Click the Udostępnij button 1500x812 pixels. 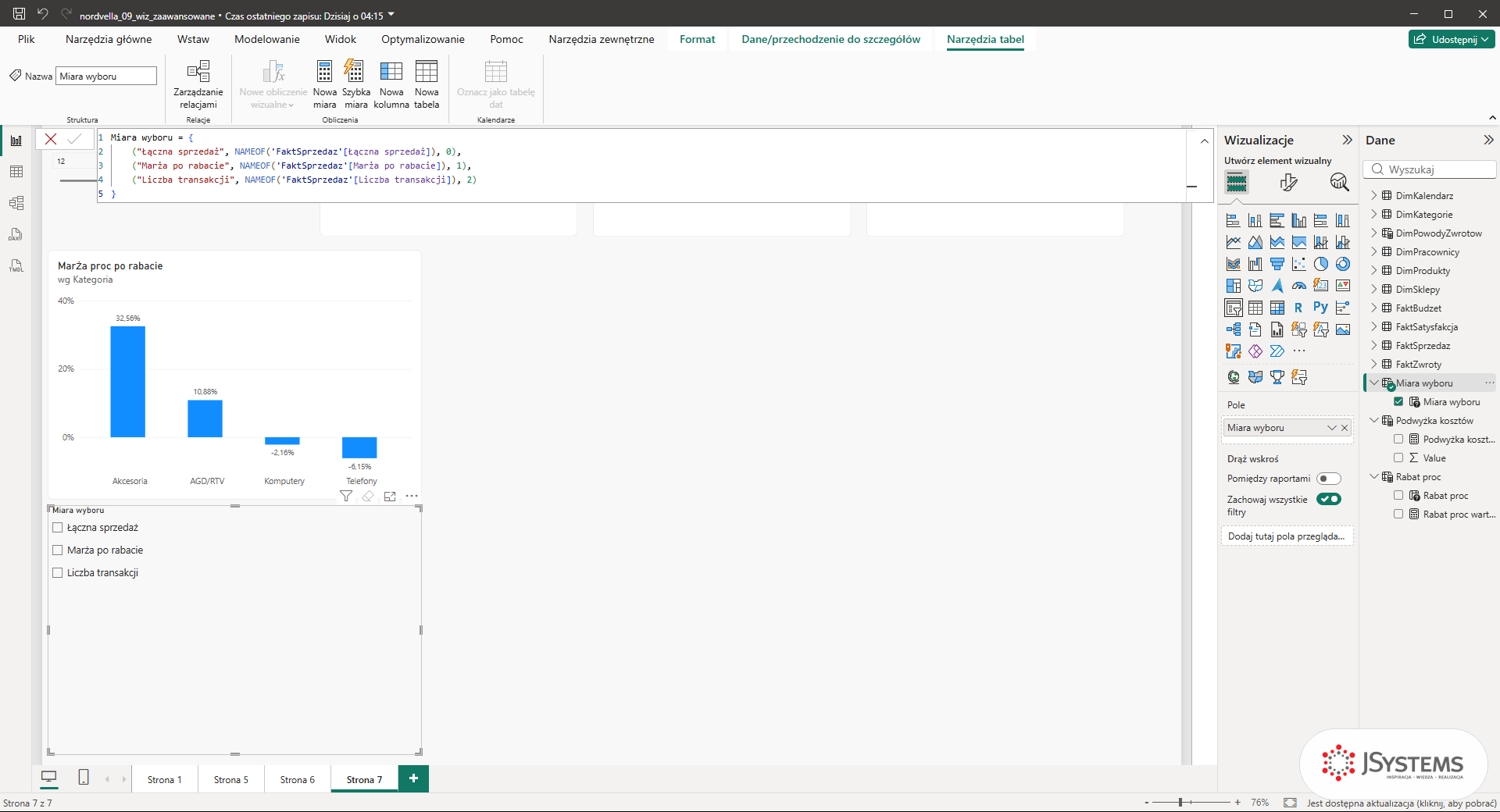tap(1452, 39)
